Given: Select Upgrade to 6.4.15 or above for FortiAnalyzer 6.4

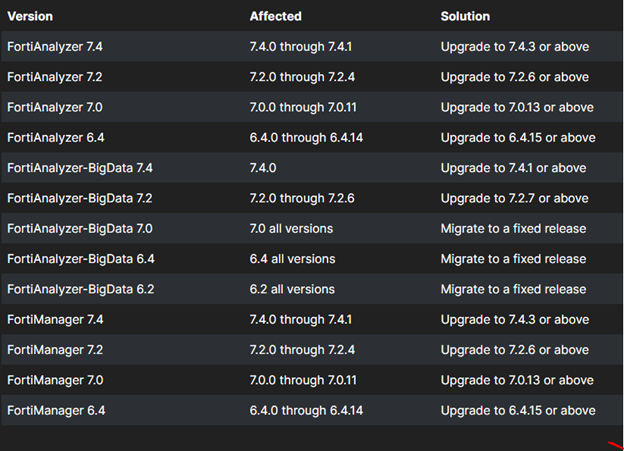Looking at the screenshot, I should (518, 138).
